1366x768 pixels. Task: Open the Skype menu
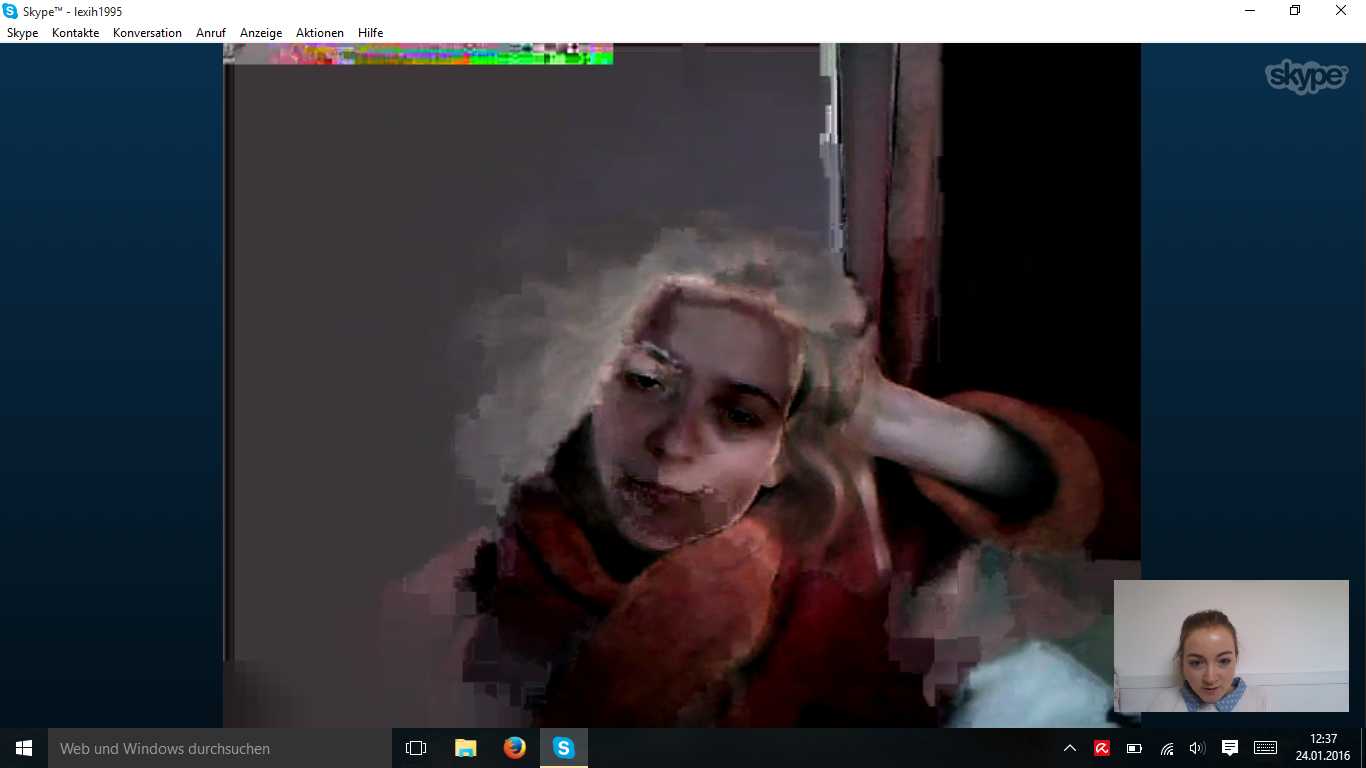tap(22, 33)
